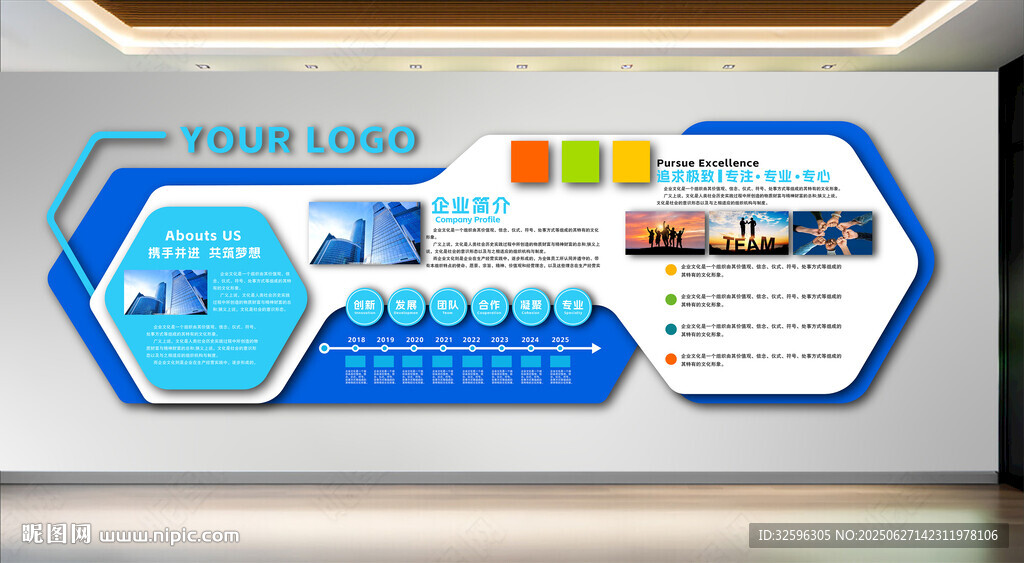Open skyscraper photo beside 企业简介
This screenshot has width=1024, height=563.
pyautogui.click(x=365, y=233)
